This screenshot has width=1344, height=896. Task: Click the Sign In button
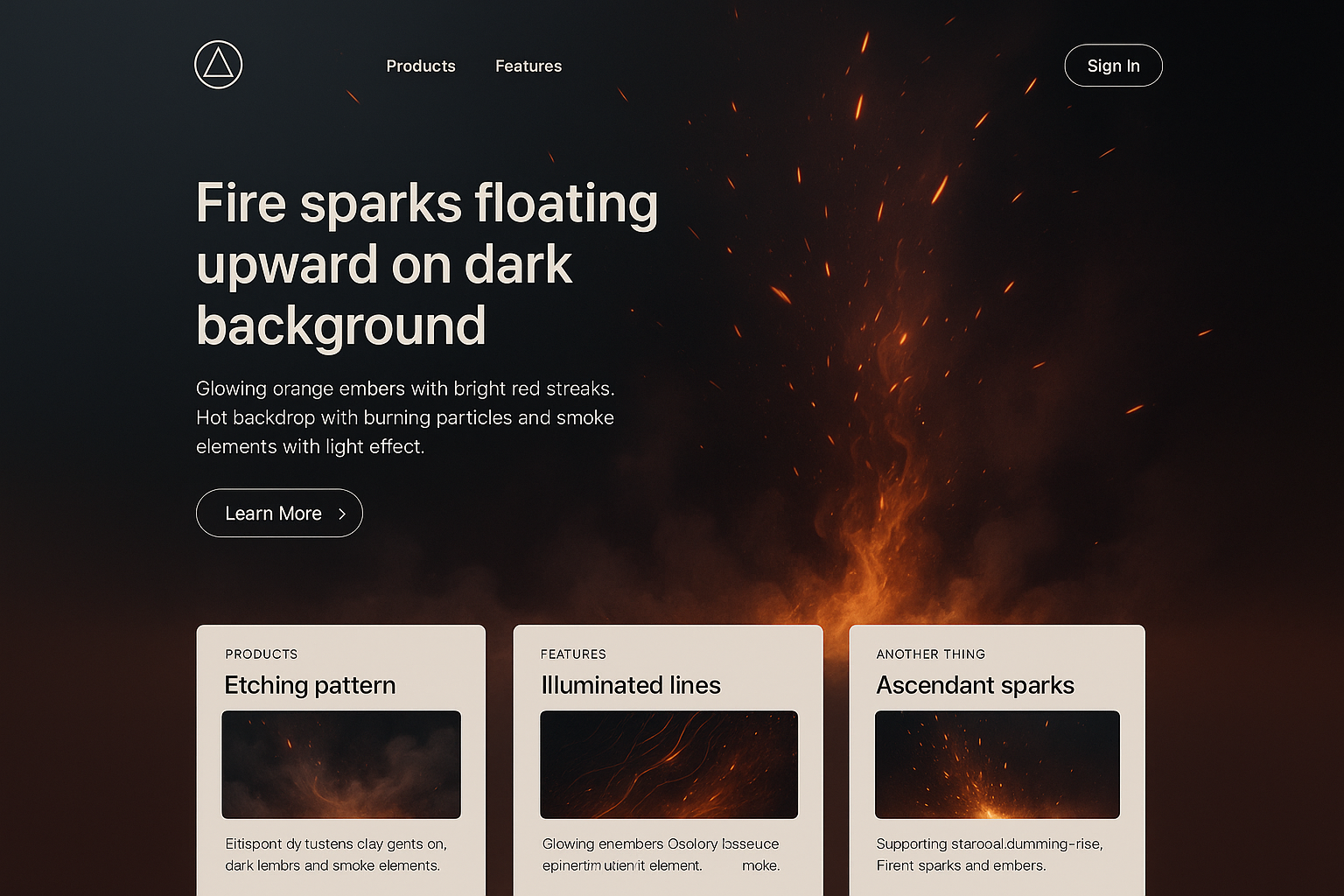point(1113,66)
